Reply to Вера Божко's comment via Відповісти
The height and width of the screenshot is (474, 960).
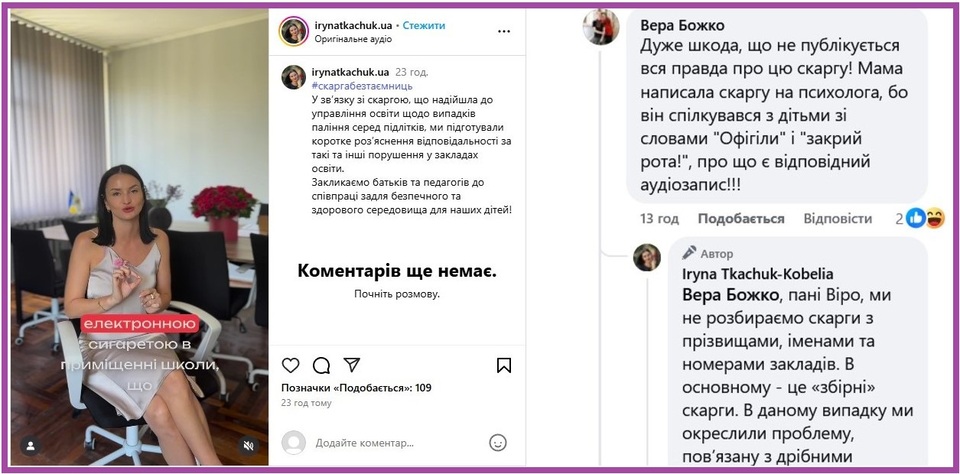(x=838, y=219)
